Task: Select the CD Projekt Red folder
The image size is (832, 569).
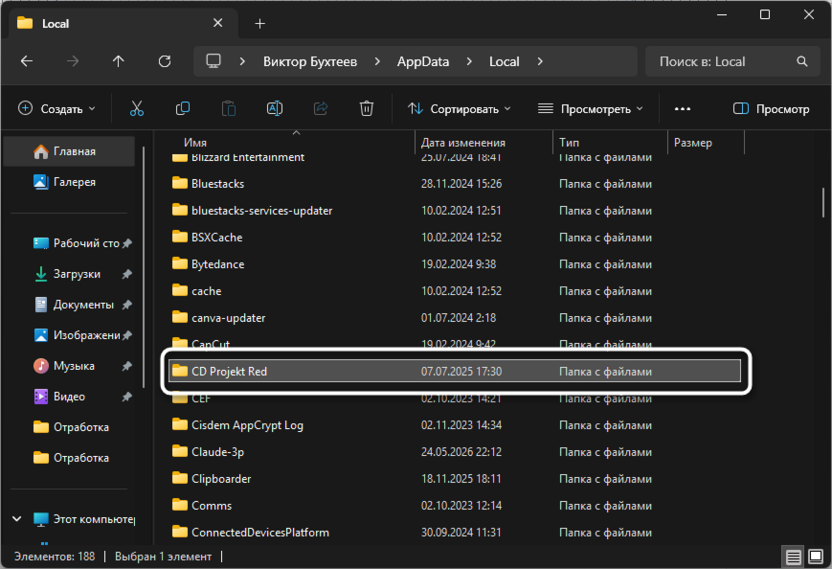Action: pyautogui.click(x=455, y=371)
